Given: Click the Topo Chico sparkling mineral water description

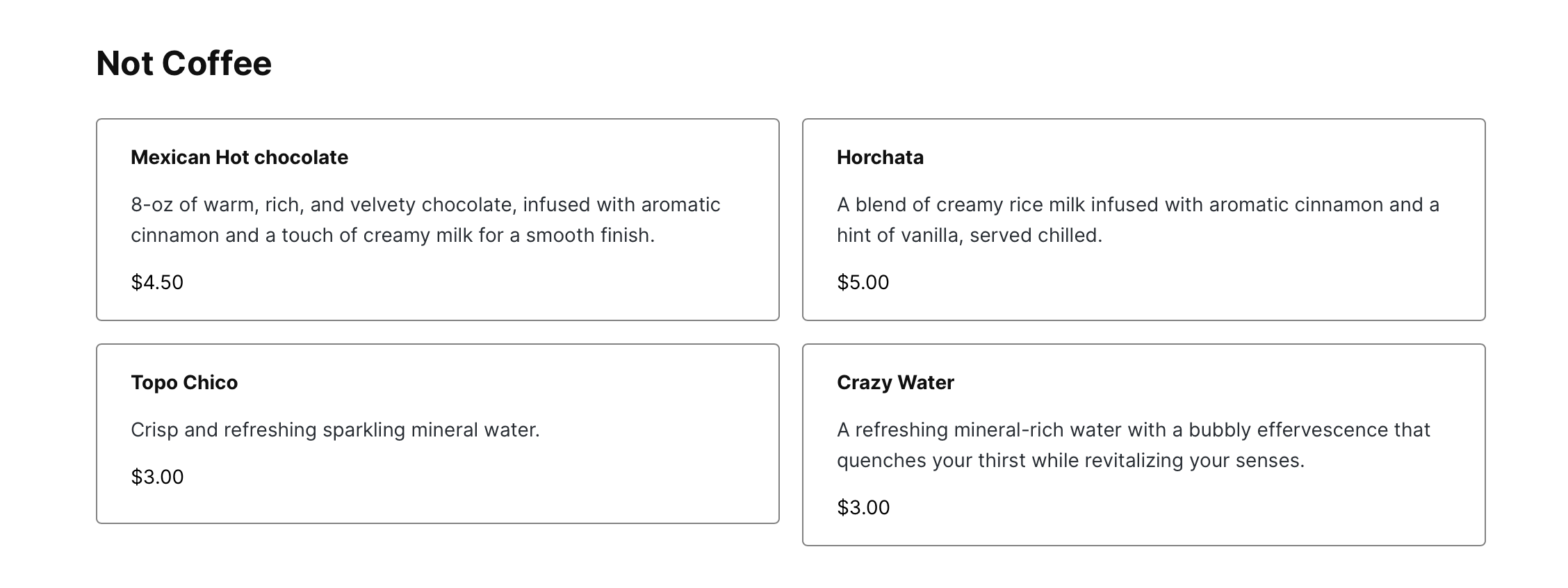Looking at the screenshot, I should coord(335,430).
